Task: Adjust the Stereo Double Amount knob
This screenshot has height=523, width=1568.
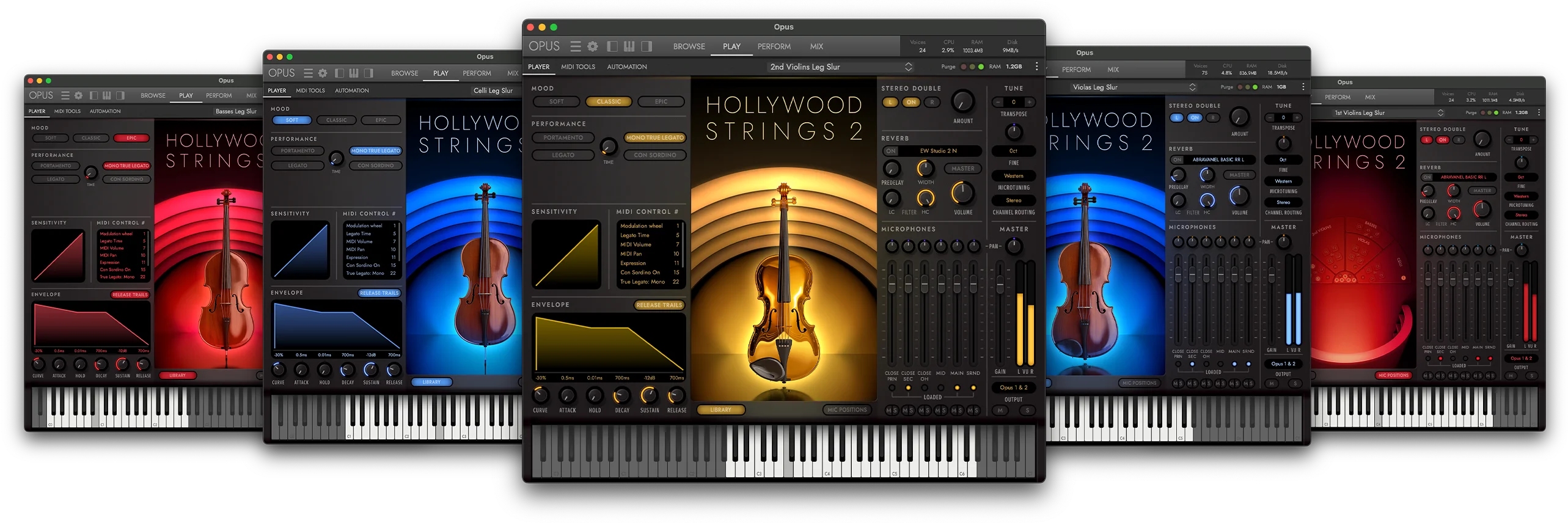Action: (x=963, y=101)
